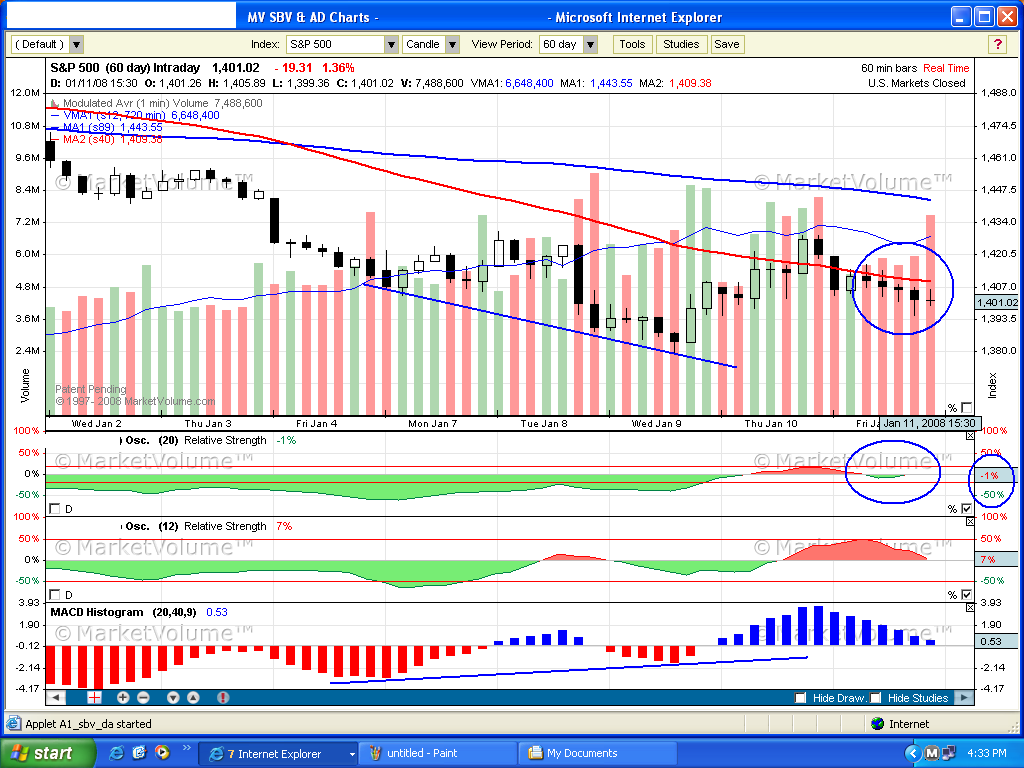1024x768 pixels.
Task: Click the plus zoom-in icon
Action: (x=123, y=697)
